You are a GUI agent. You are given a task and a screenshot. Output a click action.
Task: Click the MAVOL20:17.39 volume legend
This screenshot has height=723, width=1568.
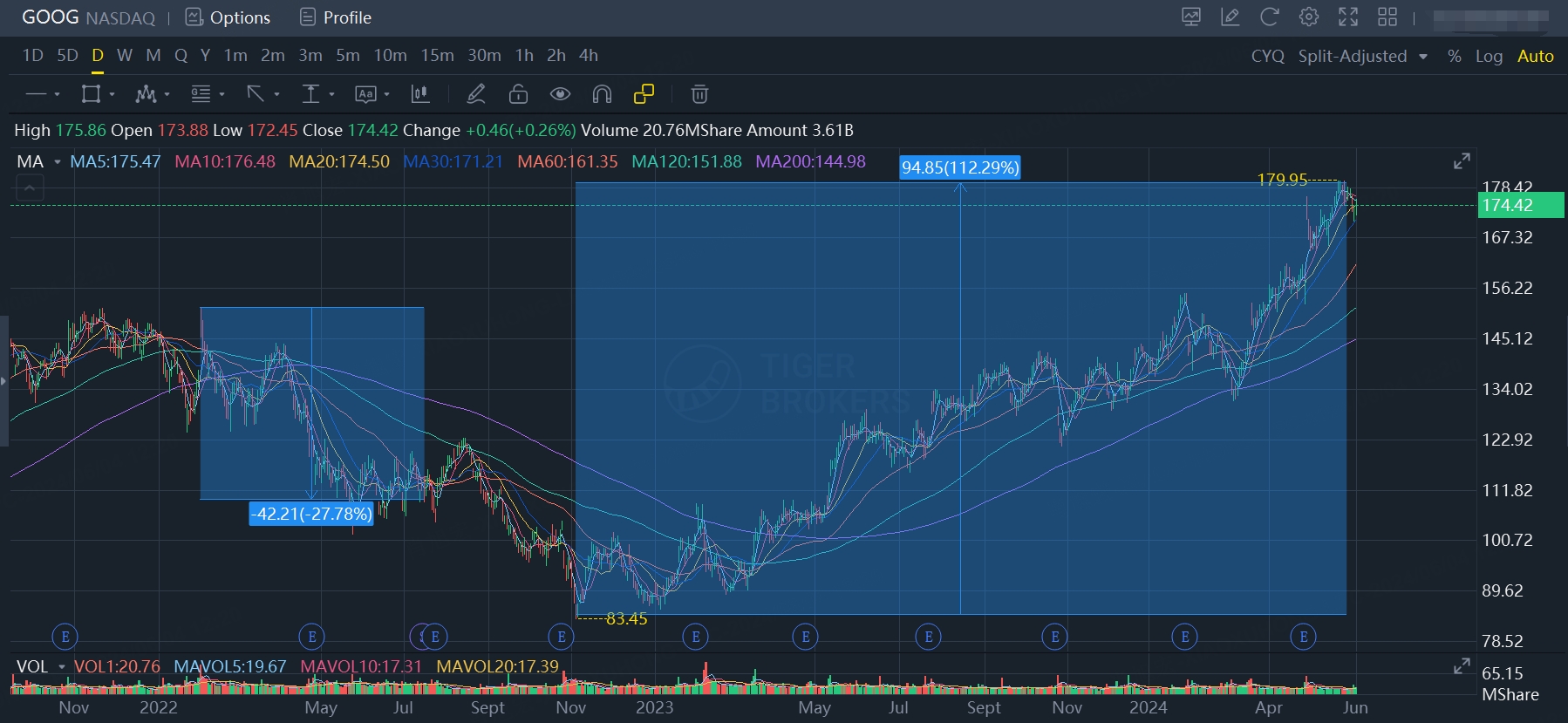(x=497, y=667)
